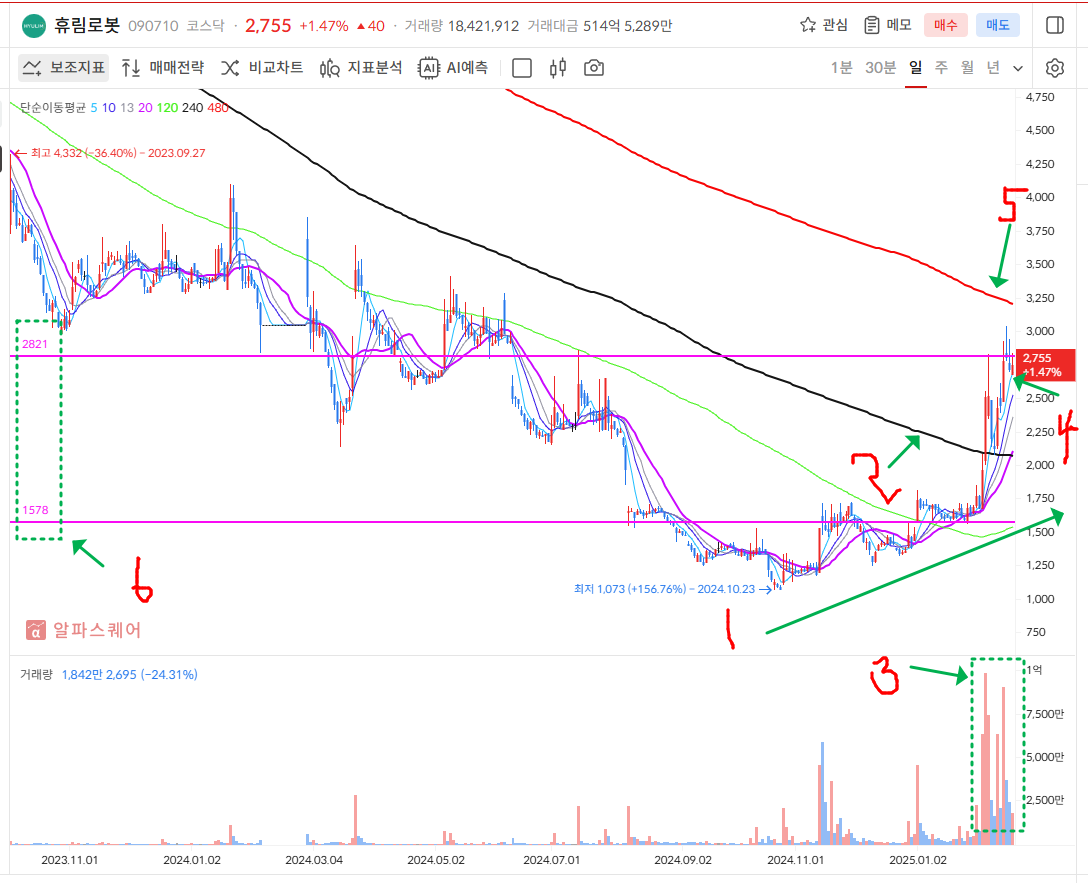Click the 2024.11.01 date axis label

click(x=795, y=860)
